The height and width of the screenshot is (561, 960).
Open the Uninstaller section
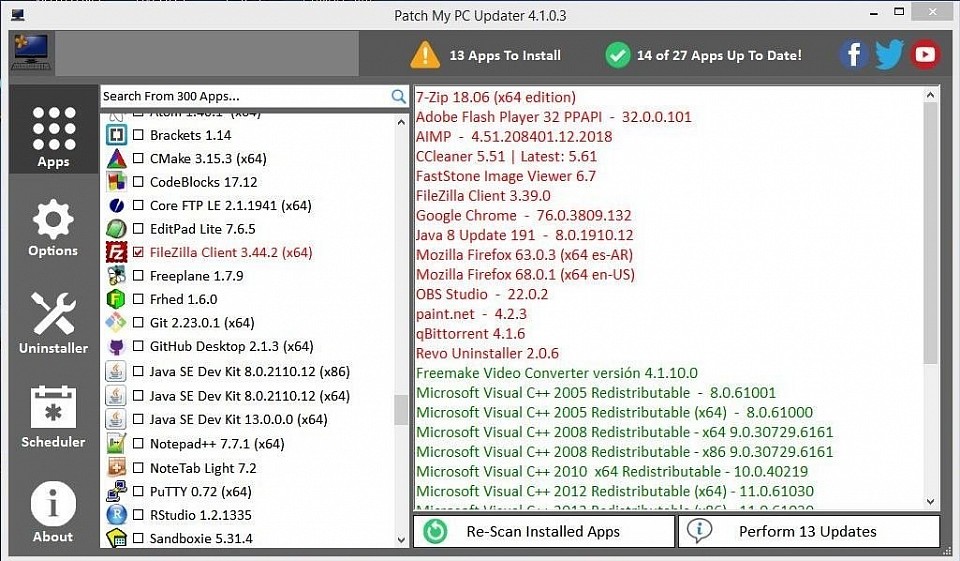(53, 323)
